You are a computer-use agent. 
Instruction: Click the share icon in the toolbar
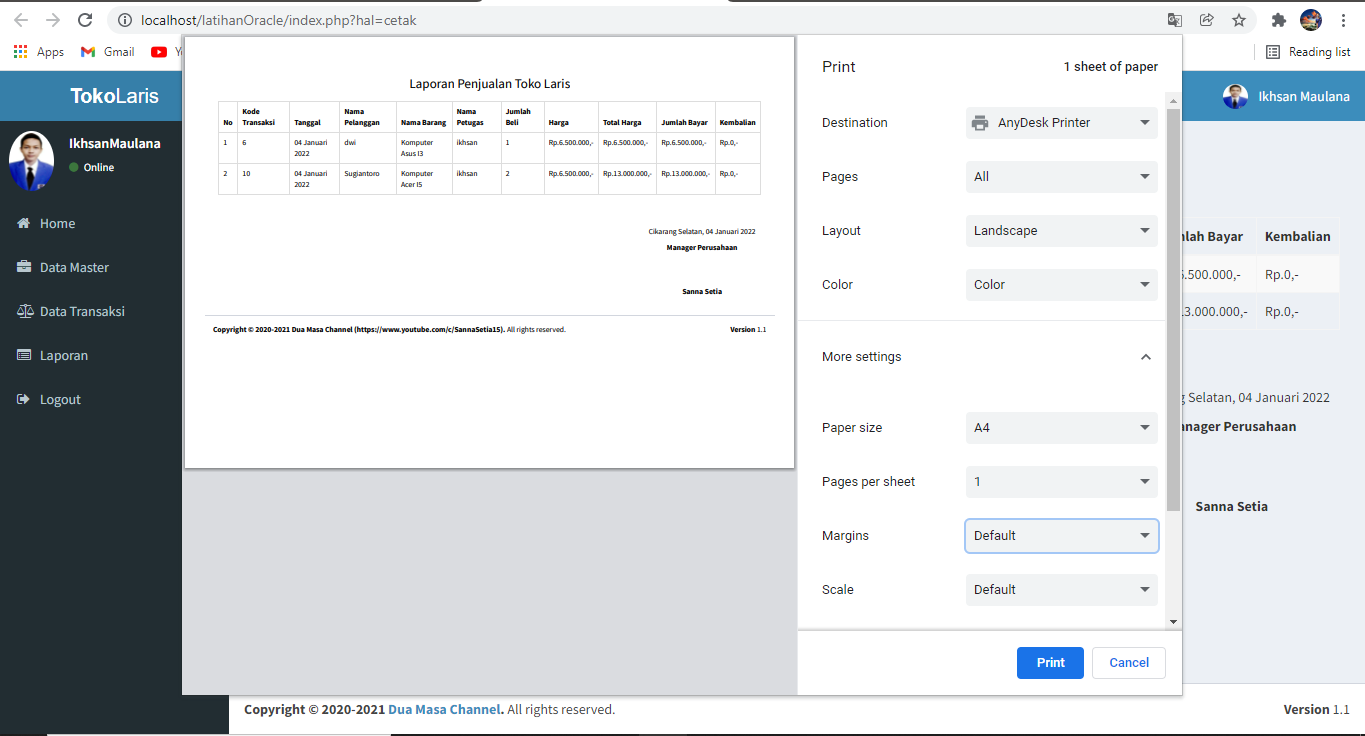coord(1206,19)
